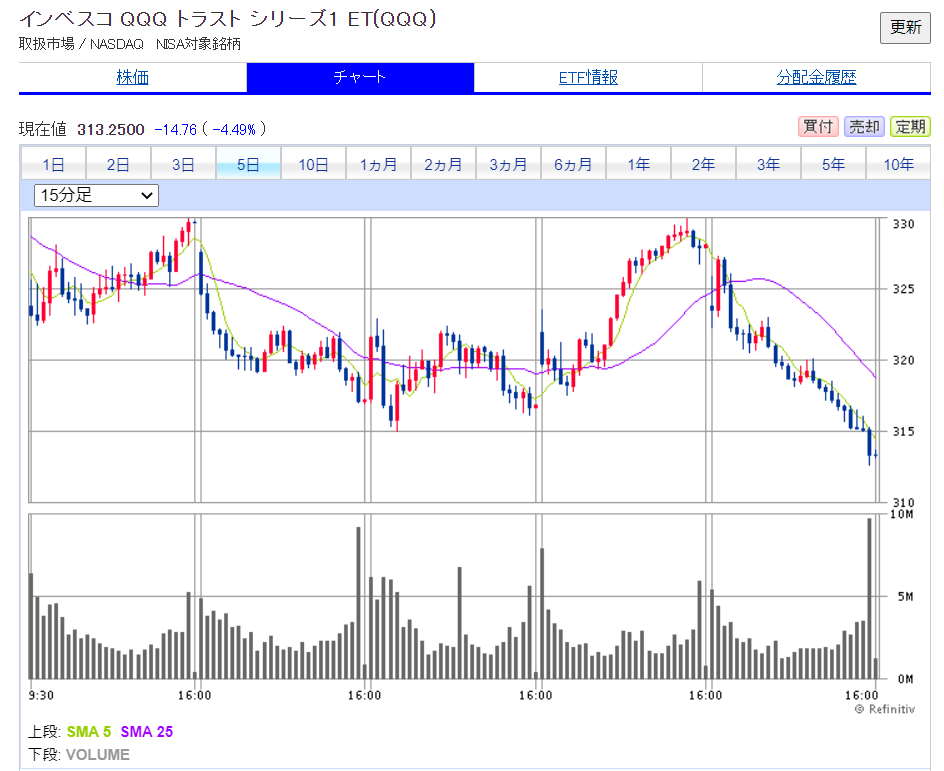Select the 2日 chart period
The image size is (944, 771).
[x=119, y=164]
